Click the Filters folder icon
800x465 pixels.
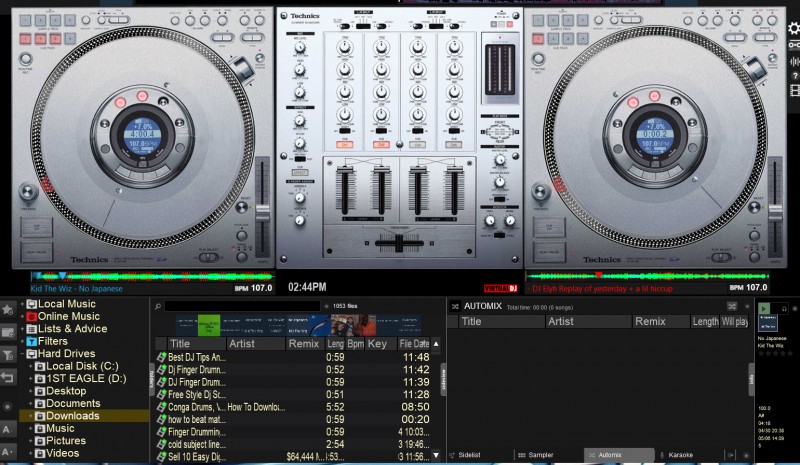(x=31, y=341)
